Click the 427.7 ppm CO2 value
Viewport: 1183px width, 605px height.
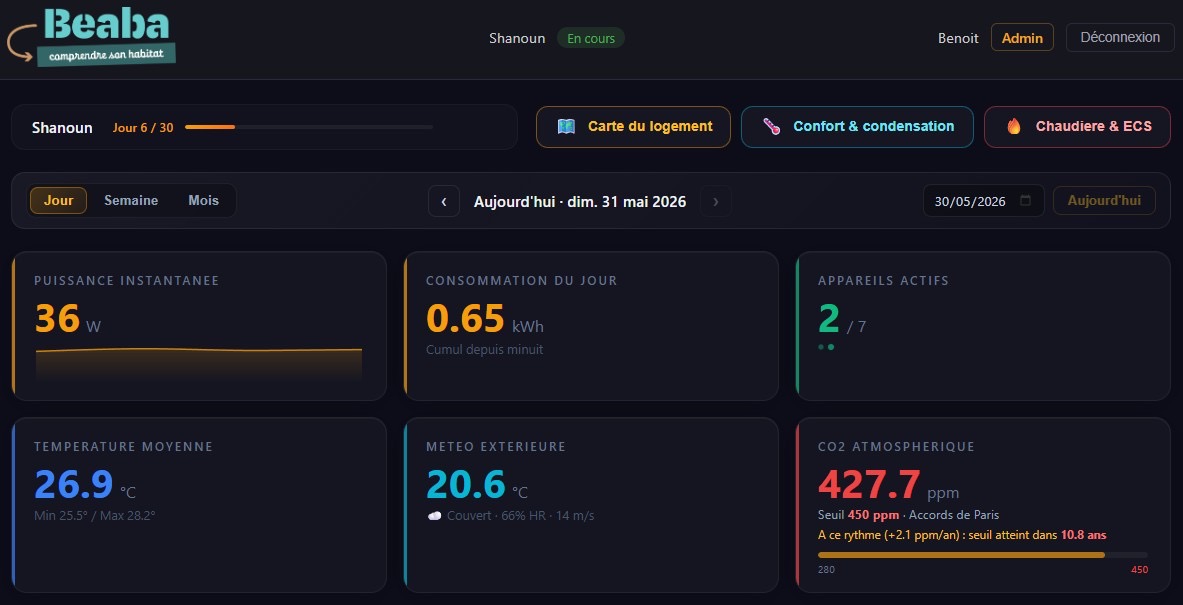pyautogui.click(x=888, y=485)
